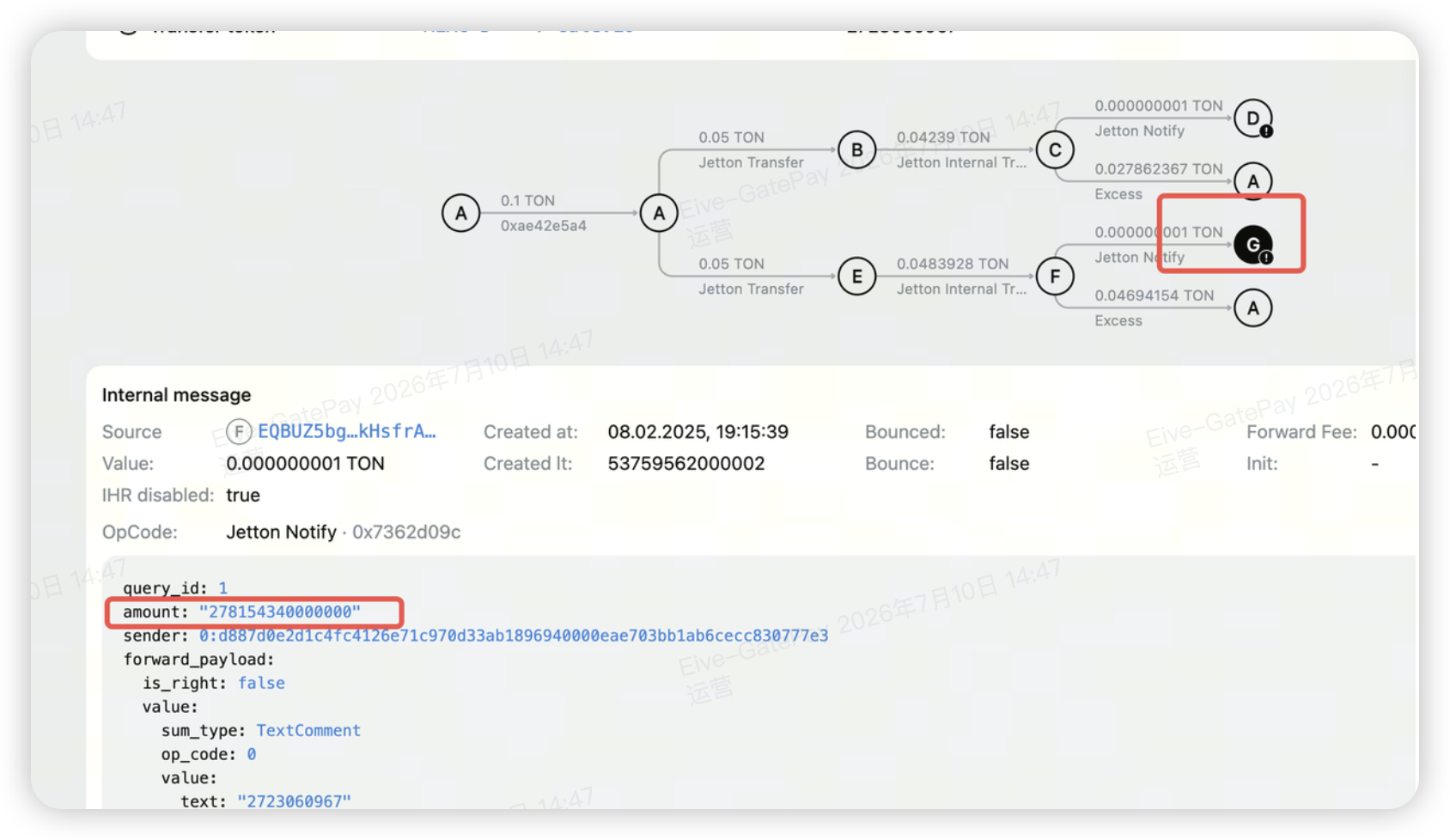
Task: Select node C in the transaction graph
Action: (x=1055, y=149)
